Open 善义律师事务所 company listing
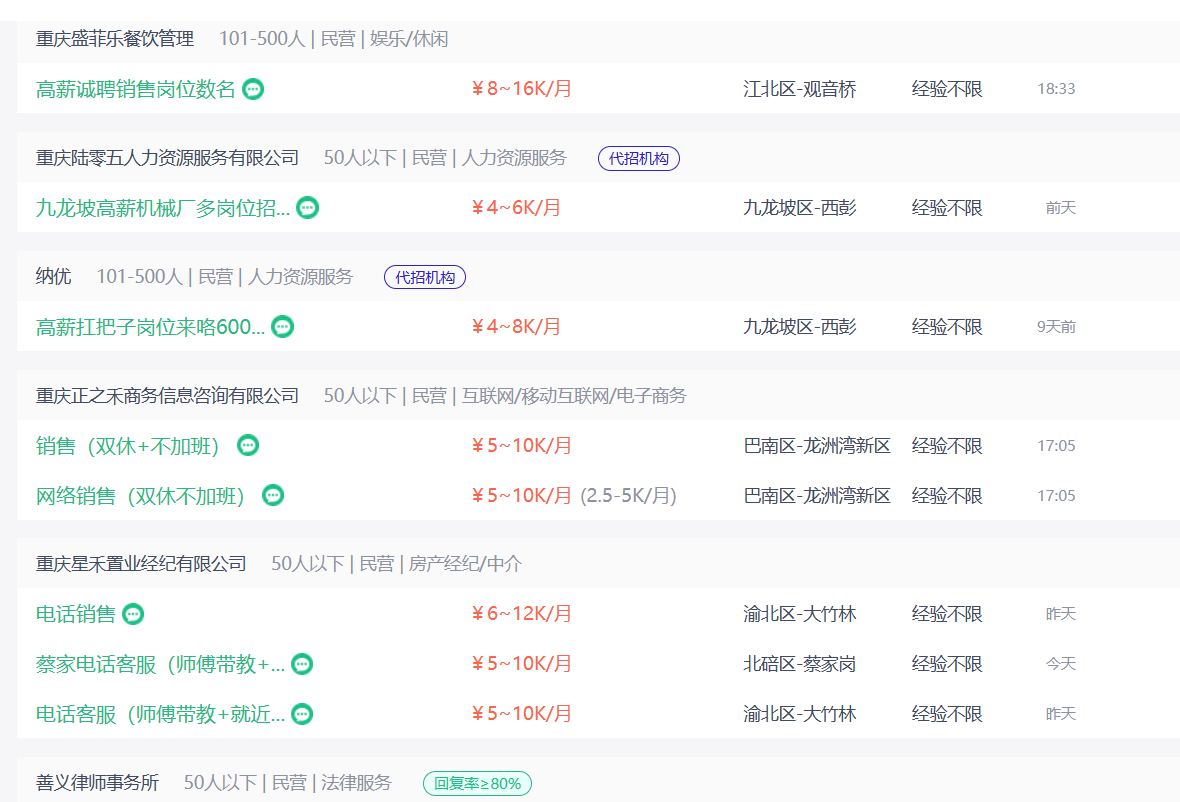Screen dimensions: 1180x802 (x=98, y=783)
